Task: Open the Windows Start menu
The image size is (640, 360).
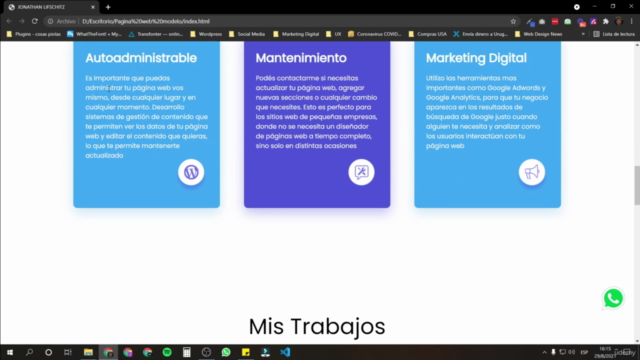Action: click(x=10, y=352)
